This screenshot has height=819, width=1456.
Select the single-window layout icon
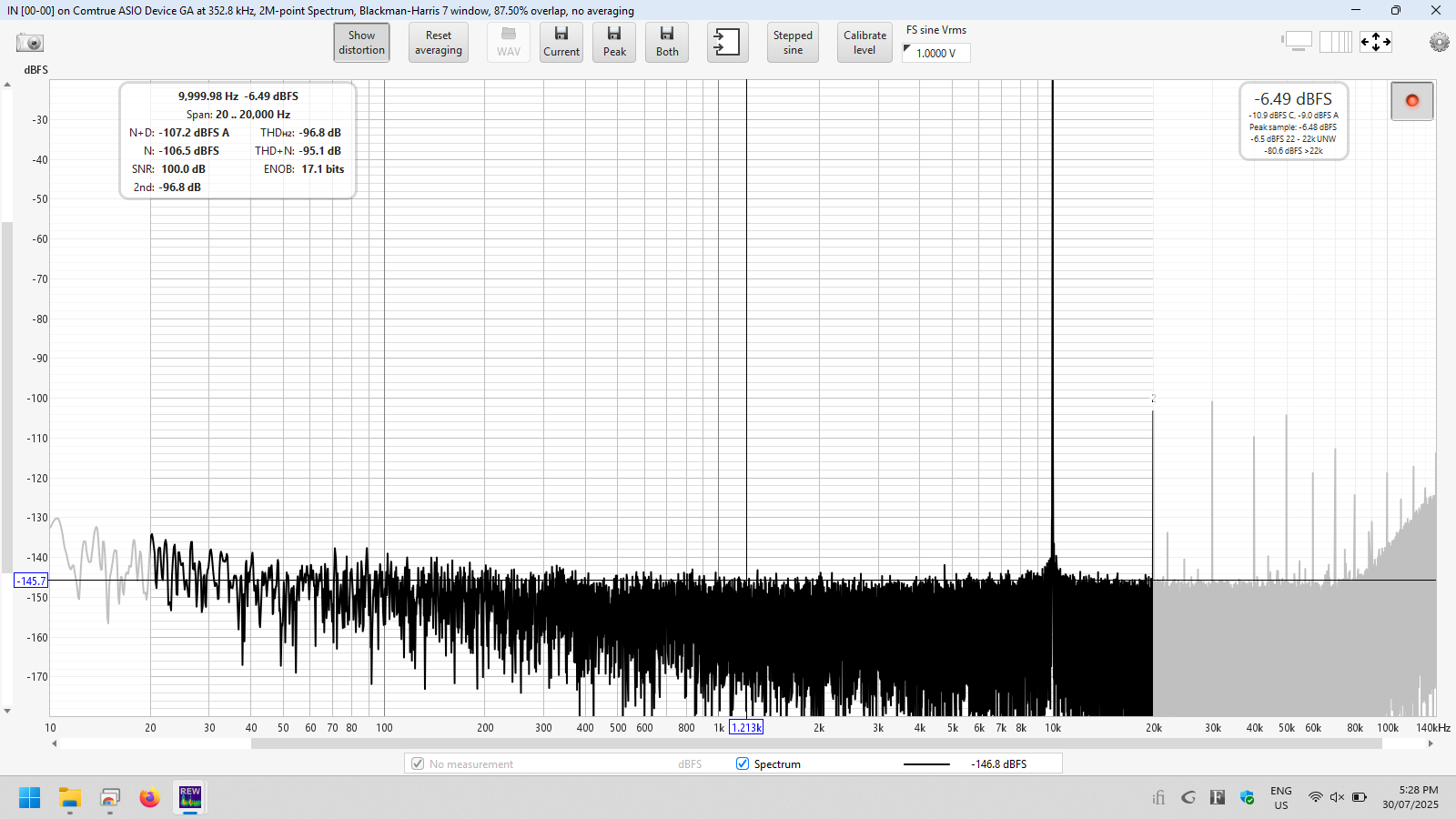[1298, 42]
